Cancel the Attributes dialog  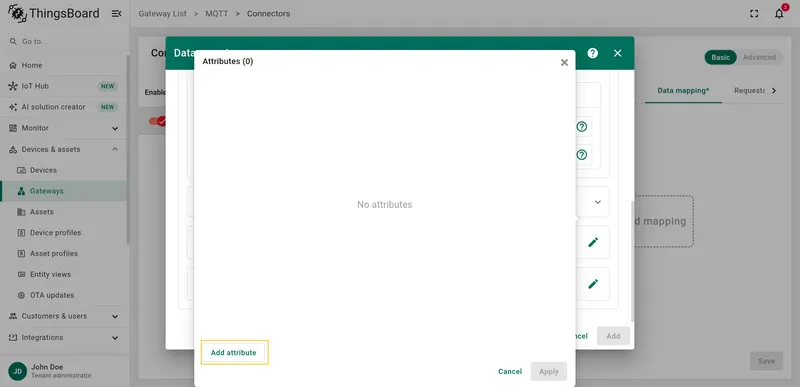pos(510,372)
